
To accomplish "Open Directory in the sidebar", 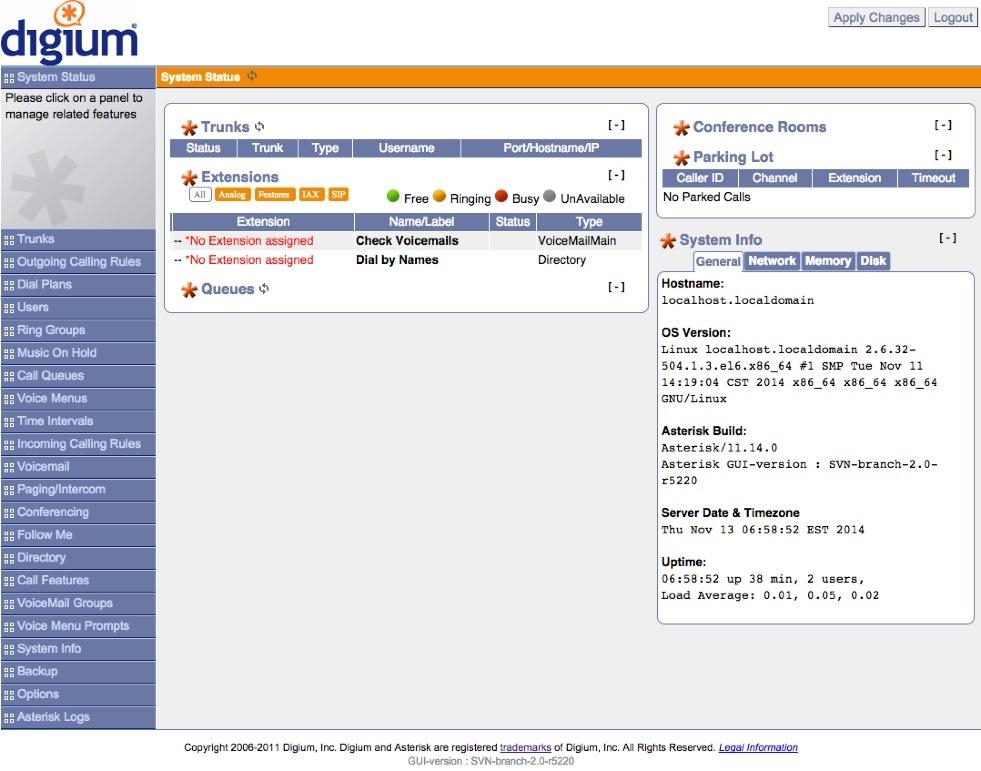I will point(78,558).
